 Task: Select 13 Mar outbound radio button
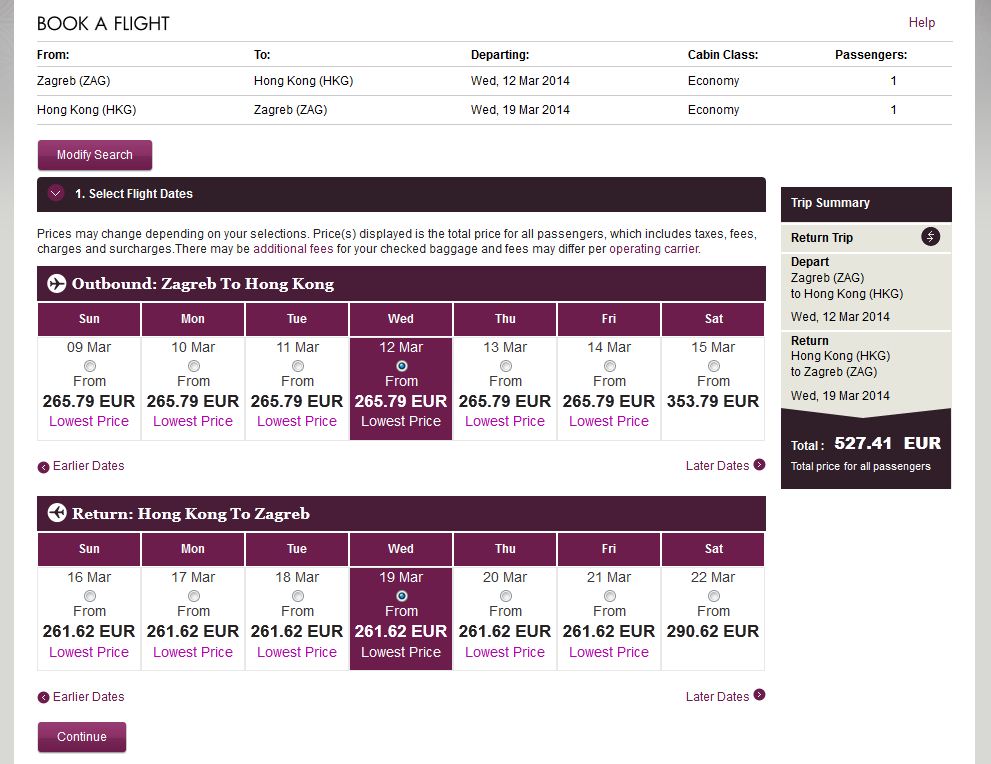tap(506, 366)
